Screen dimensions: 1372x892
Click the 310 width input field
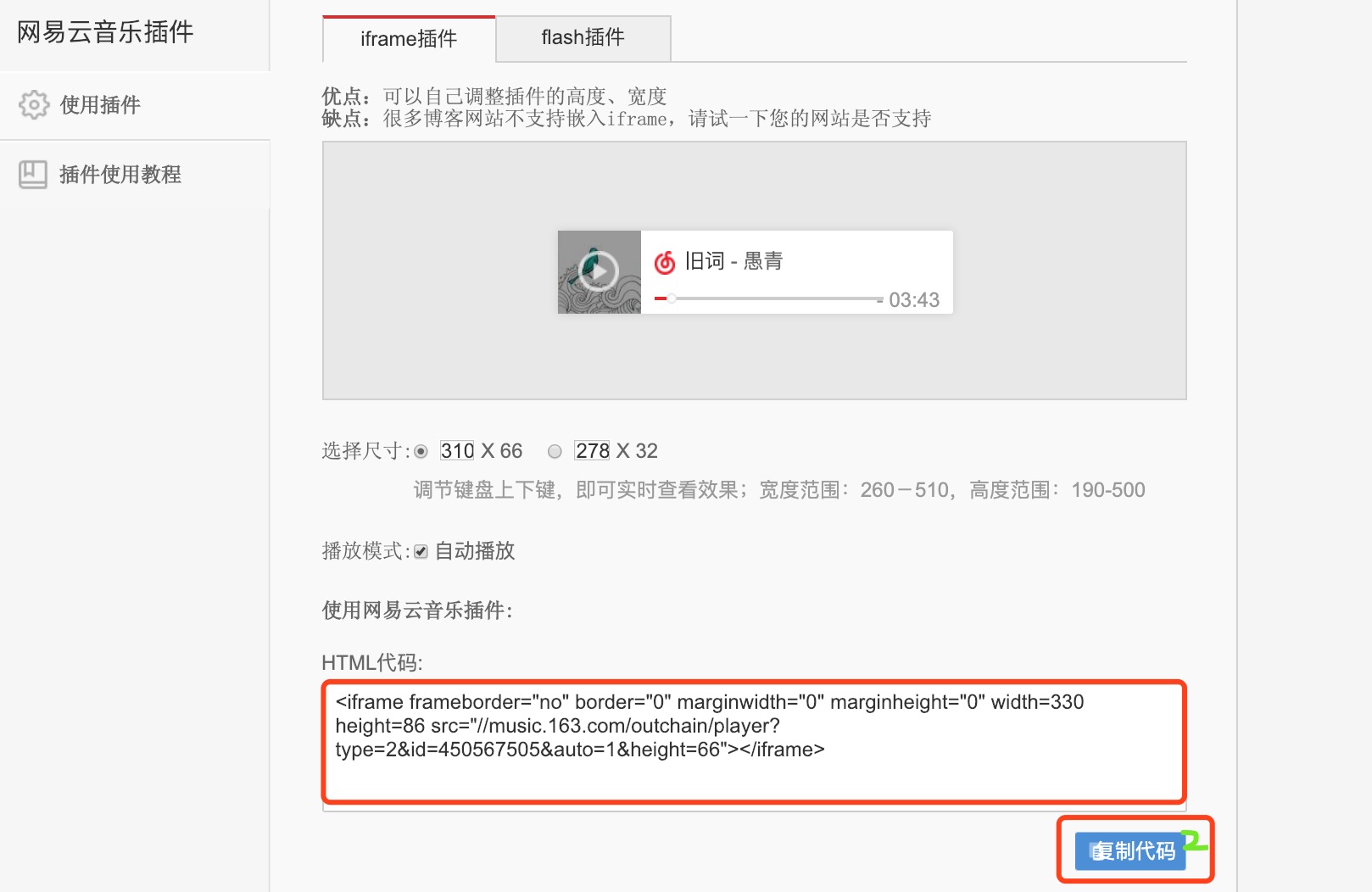[x=458, y=451]
